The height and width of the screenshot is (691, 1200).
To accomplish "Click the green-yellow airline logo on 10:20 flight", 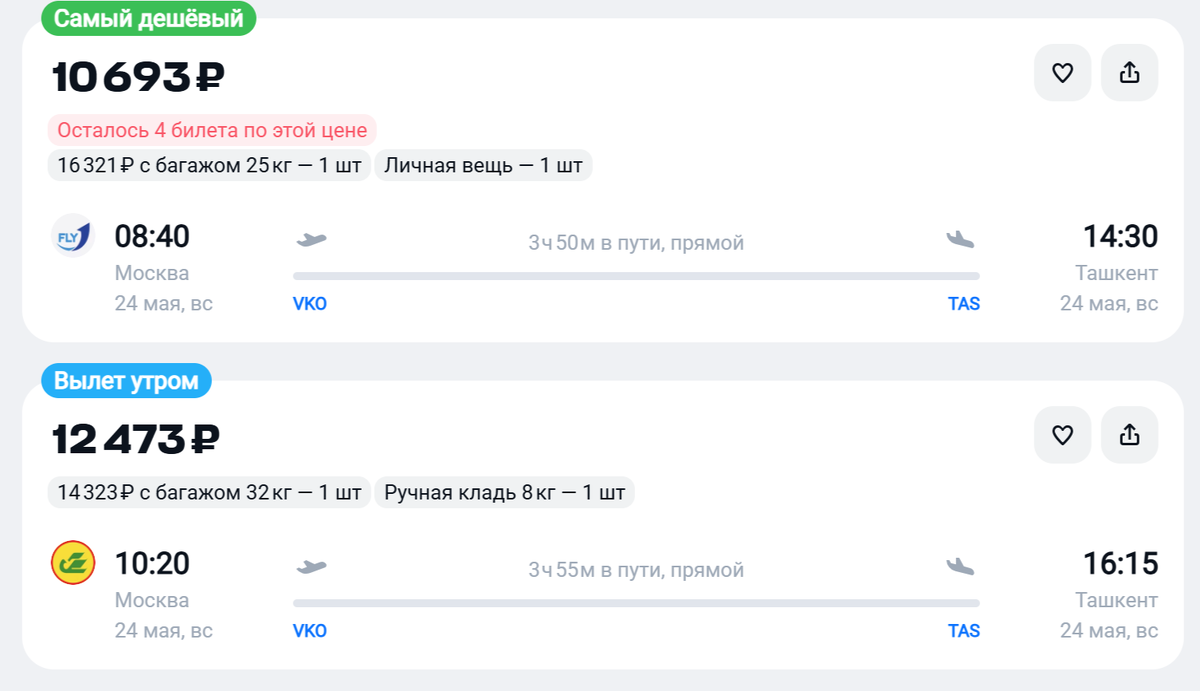I will click(x=72, y=563).
